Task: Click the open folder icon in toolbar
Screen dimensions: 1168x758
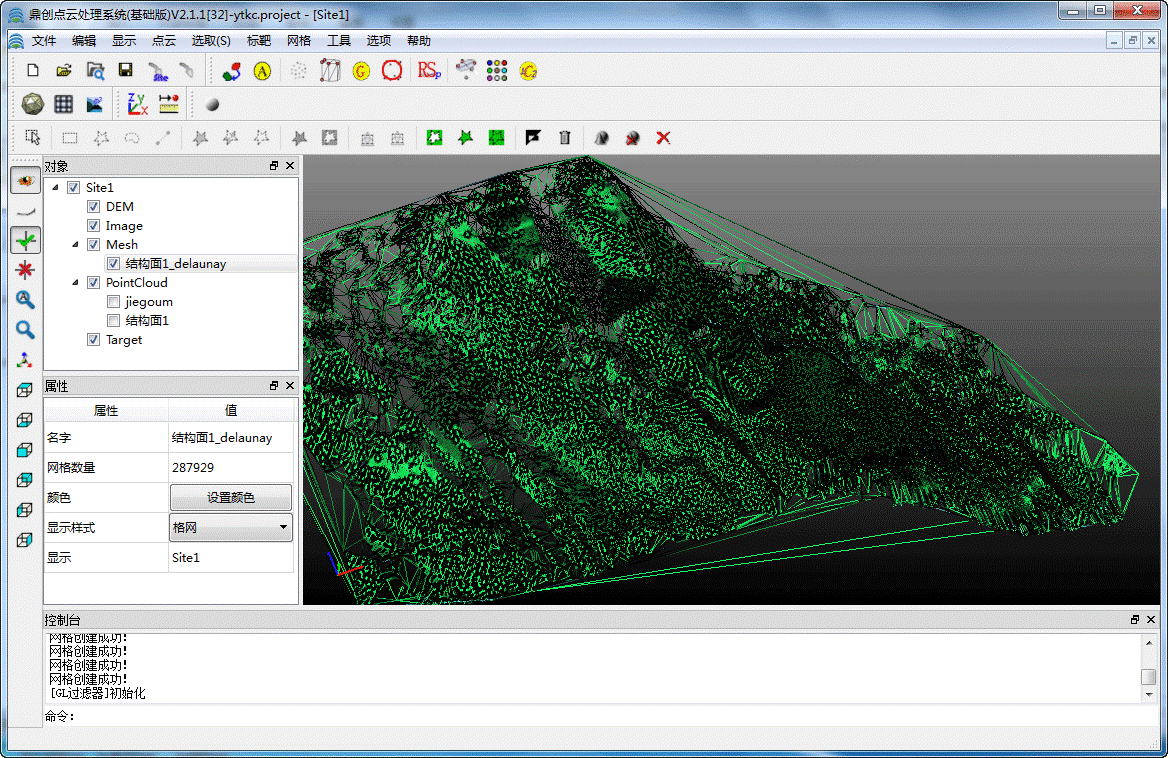Action: pyautogui.click(x=63, y=70)
